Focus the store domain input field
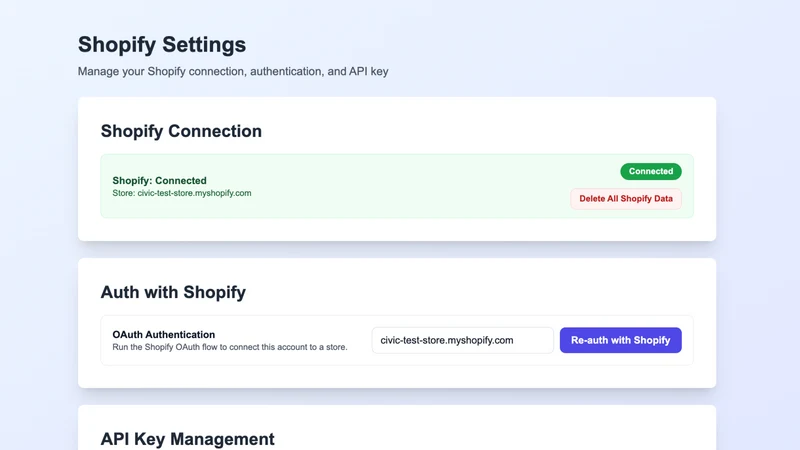Image resolution: width=800 pixels, height=450 pixels. pos(462,340)
